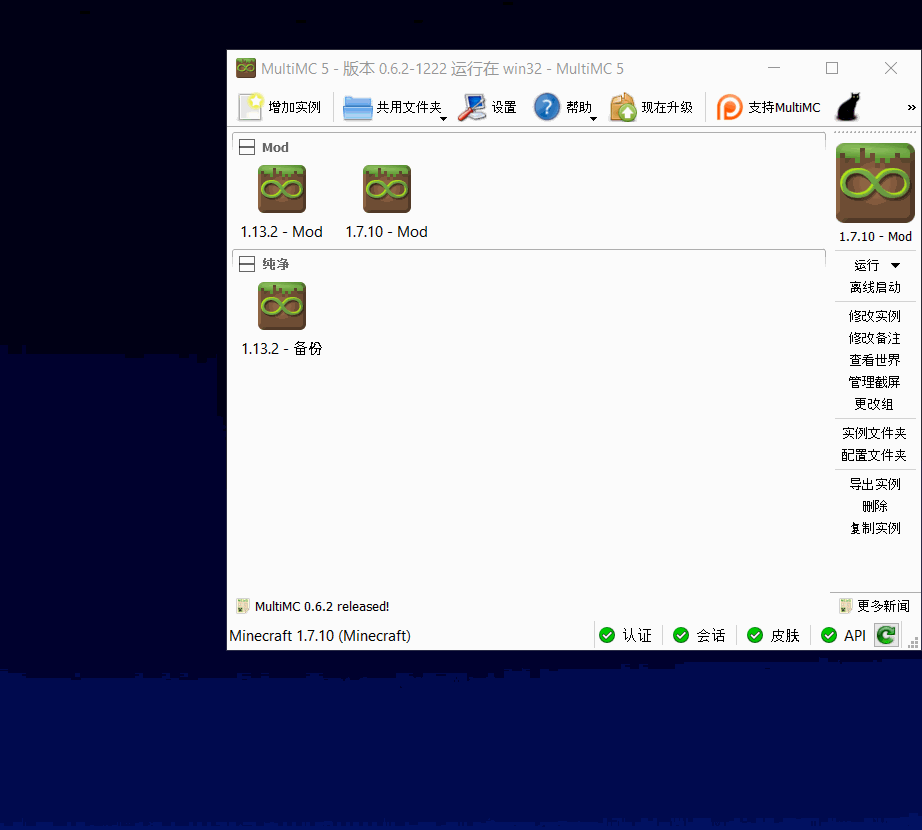Click the Mod group header text

(x=275, y=148)
